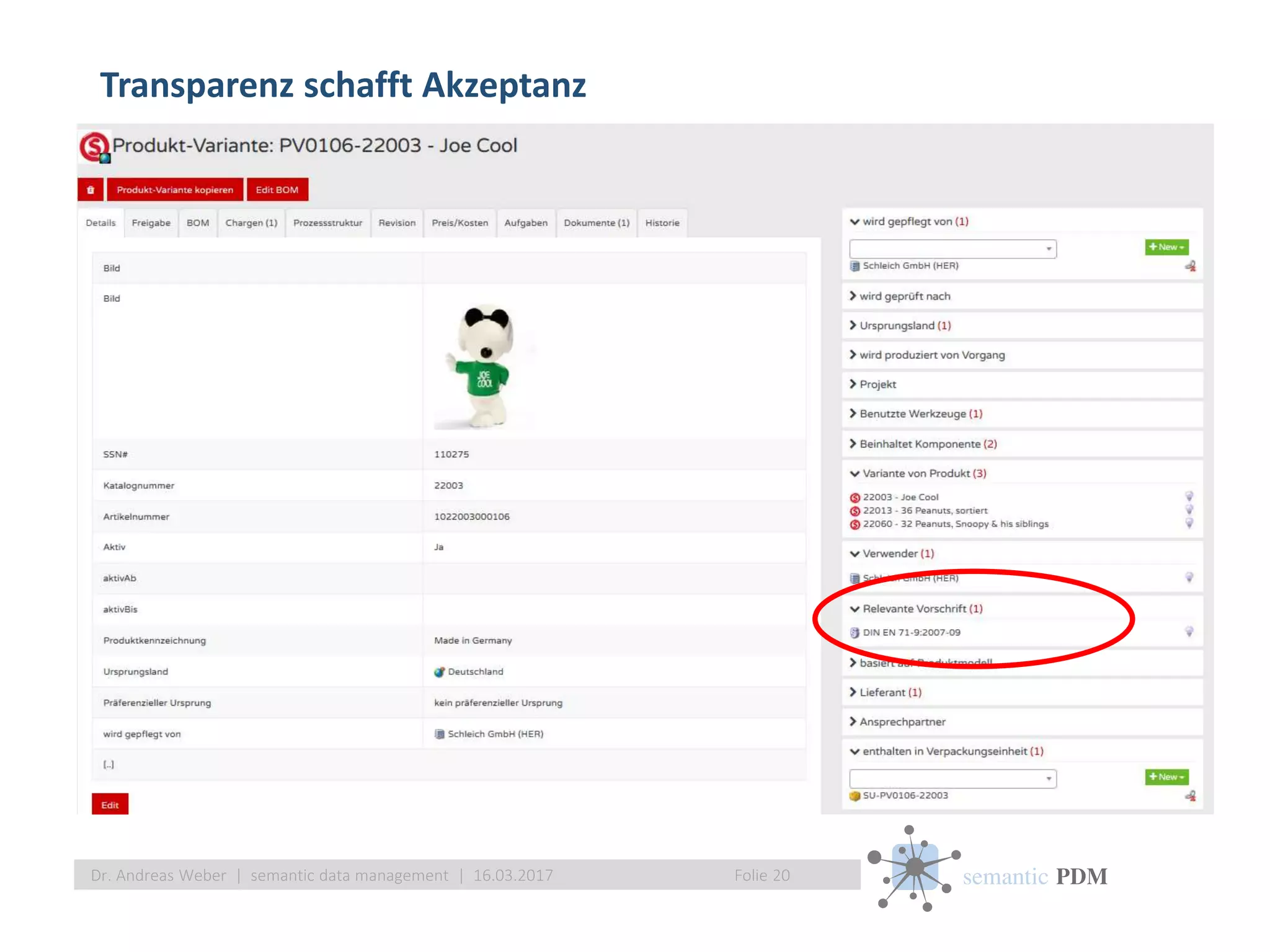Image resolution: width=1270 pixels, height=952 pixels.
Task: Click the bulb icon next to 22060 - 32 Peanuts
Action: click(x=1189, y=524)
